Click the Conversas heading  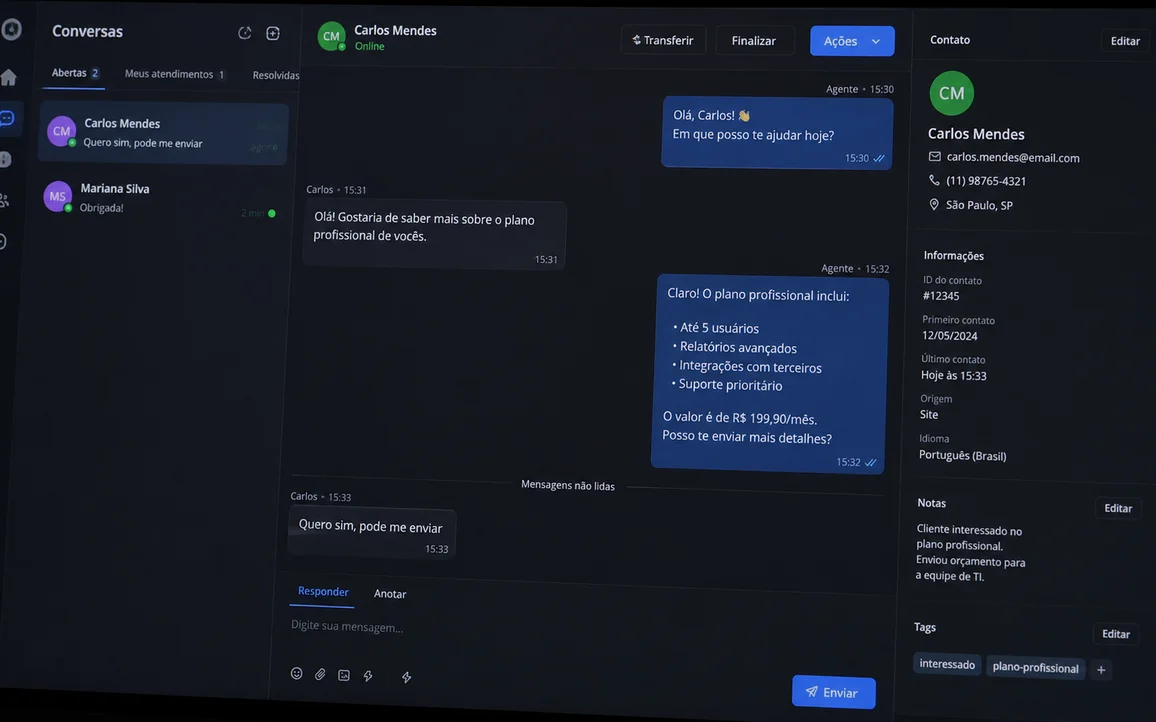(87, 32)
